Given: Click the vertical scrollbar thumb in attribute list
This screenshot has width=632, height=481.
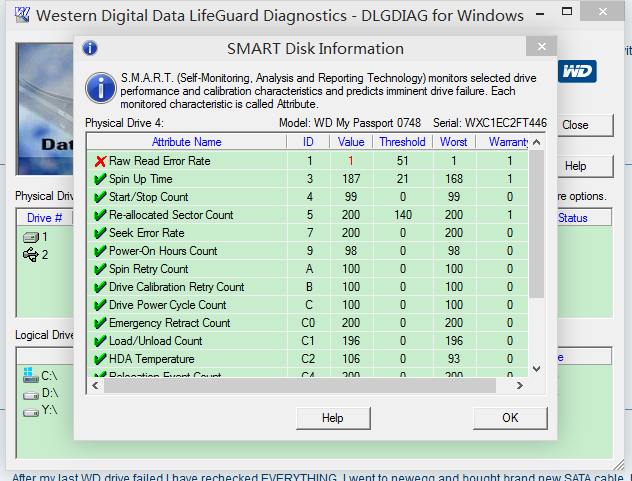Looking at the screenshot, I should tap(536, 224).
